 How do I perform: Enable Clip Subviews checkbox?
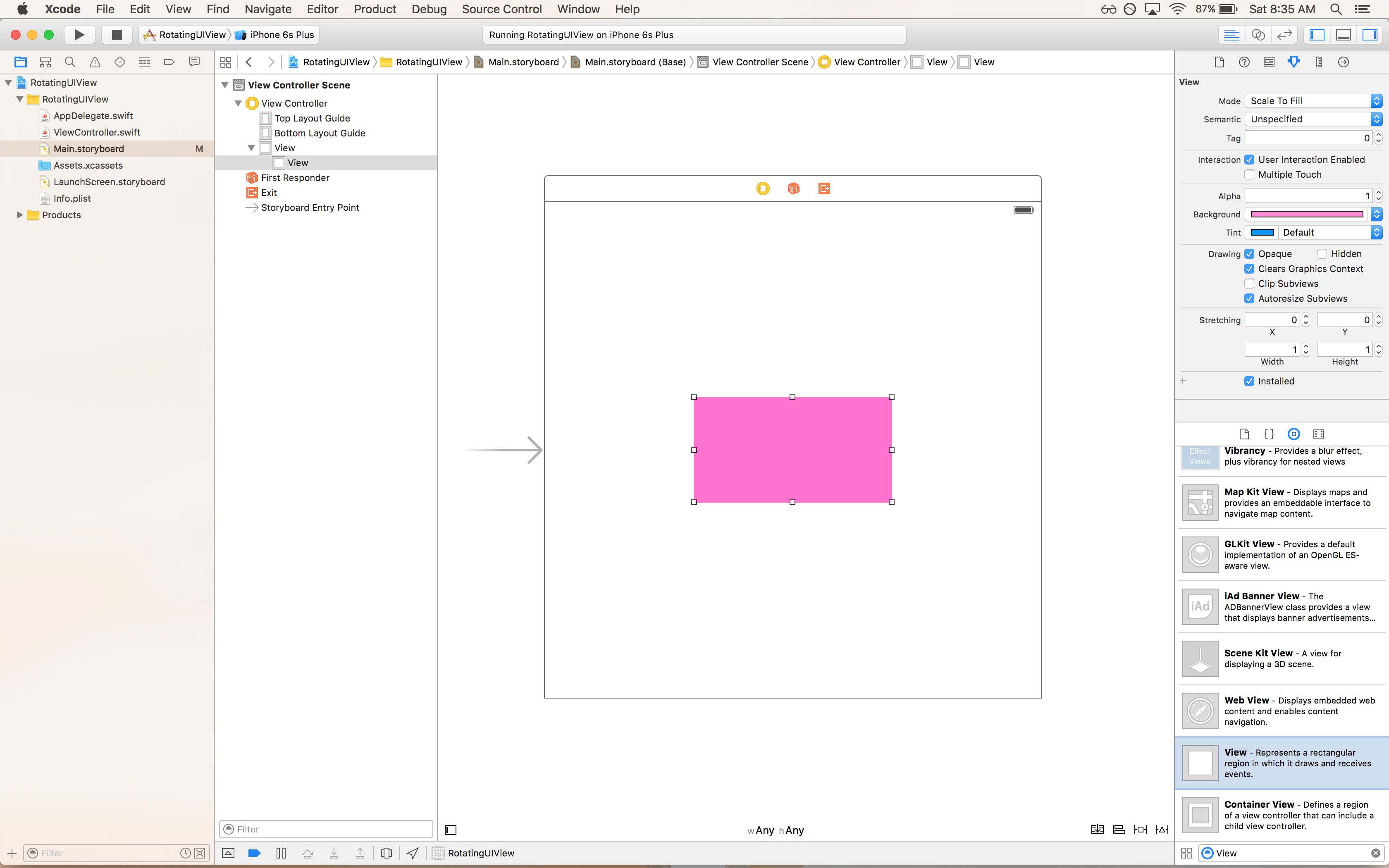pyautogui.click(x=1249, y=284)
